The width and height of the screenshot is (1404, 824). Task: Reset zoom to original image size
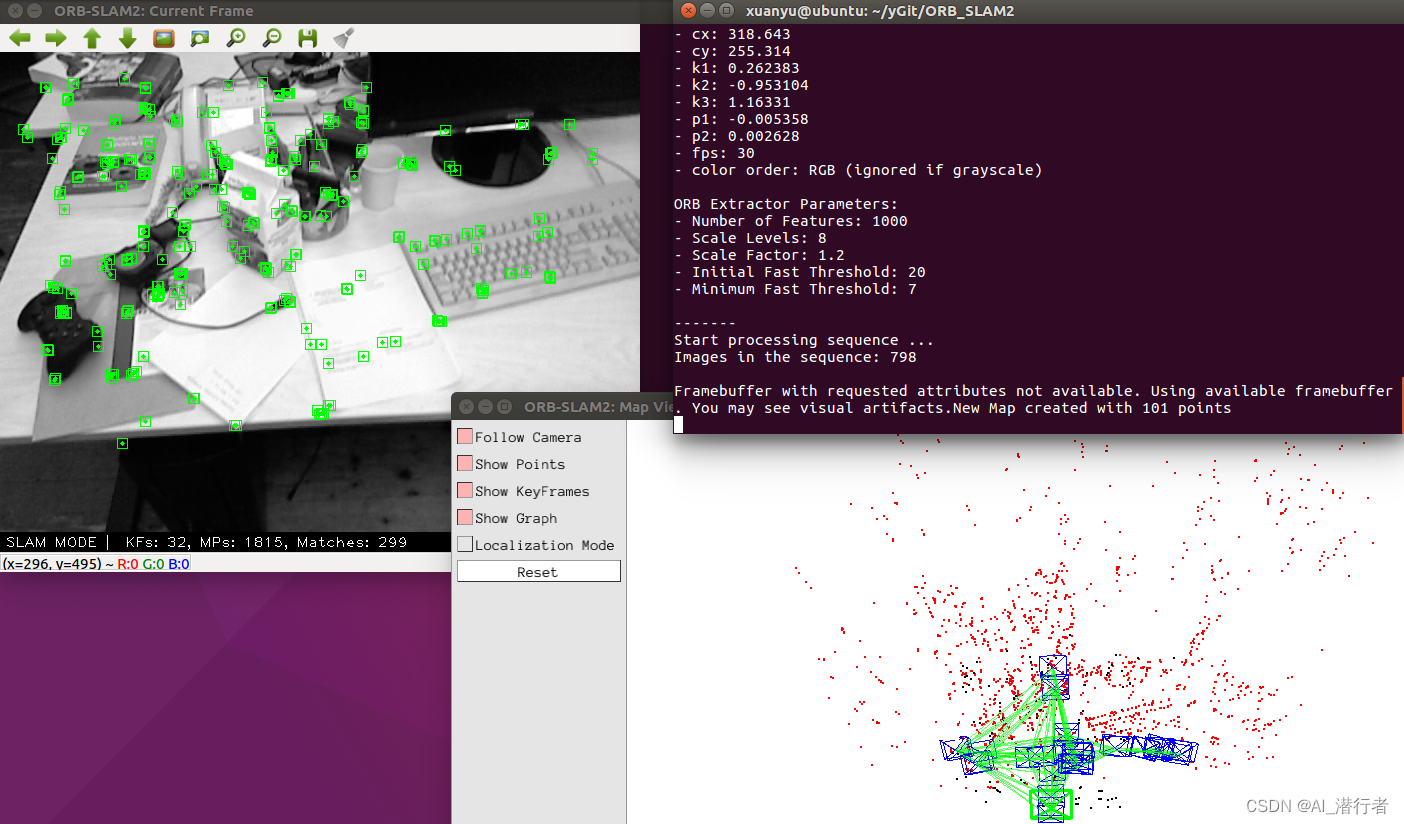tap(164, 38)
